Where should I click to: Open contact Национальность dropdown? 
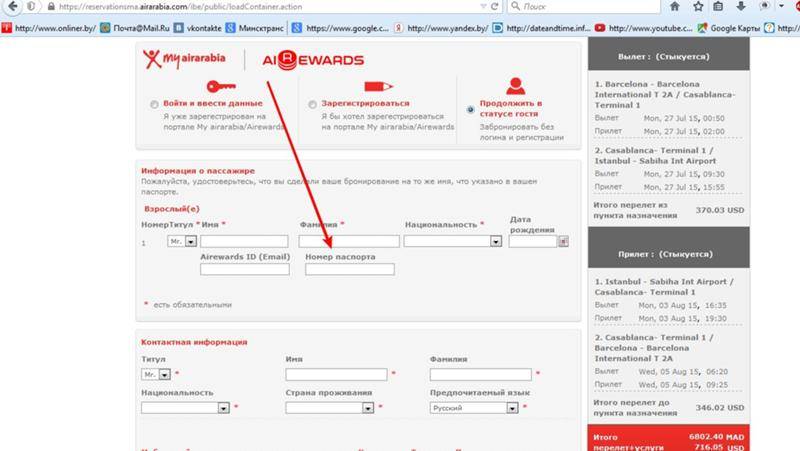coord(185,408)
